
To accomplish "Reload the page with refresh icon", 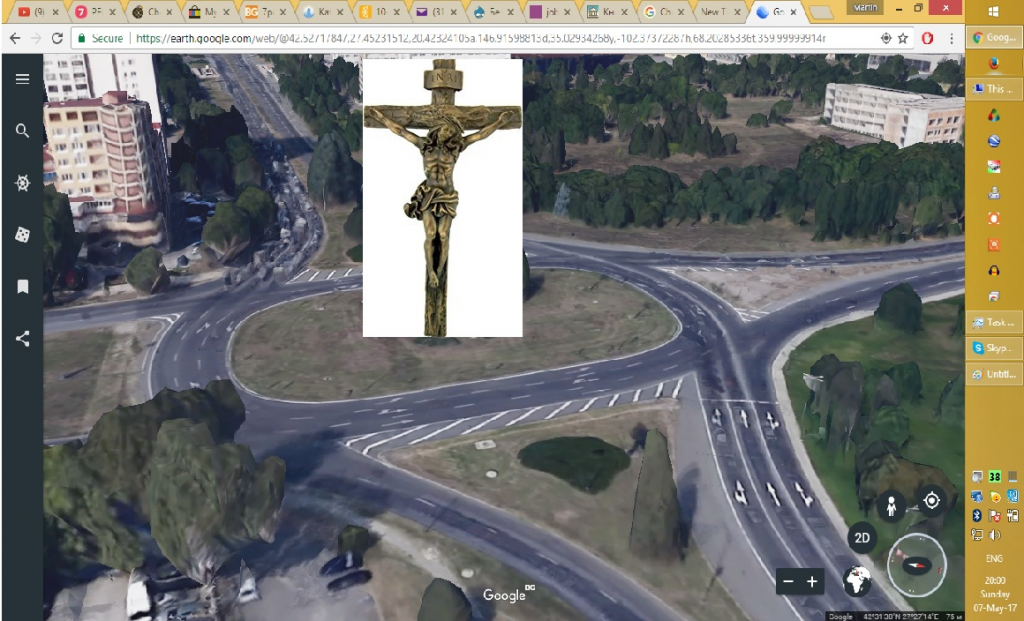I will pyautogui.click(x=57, y=39).
